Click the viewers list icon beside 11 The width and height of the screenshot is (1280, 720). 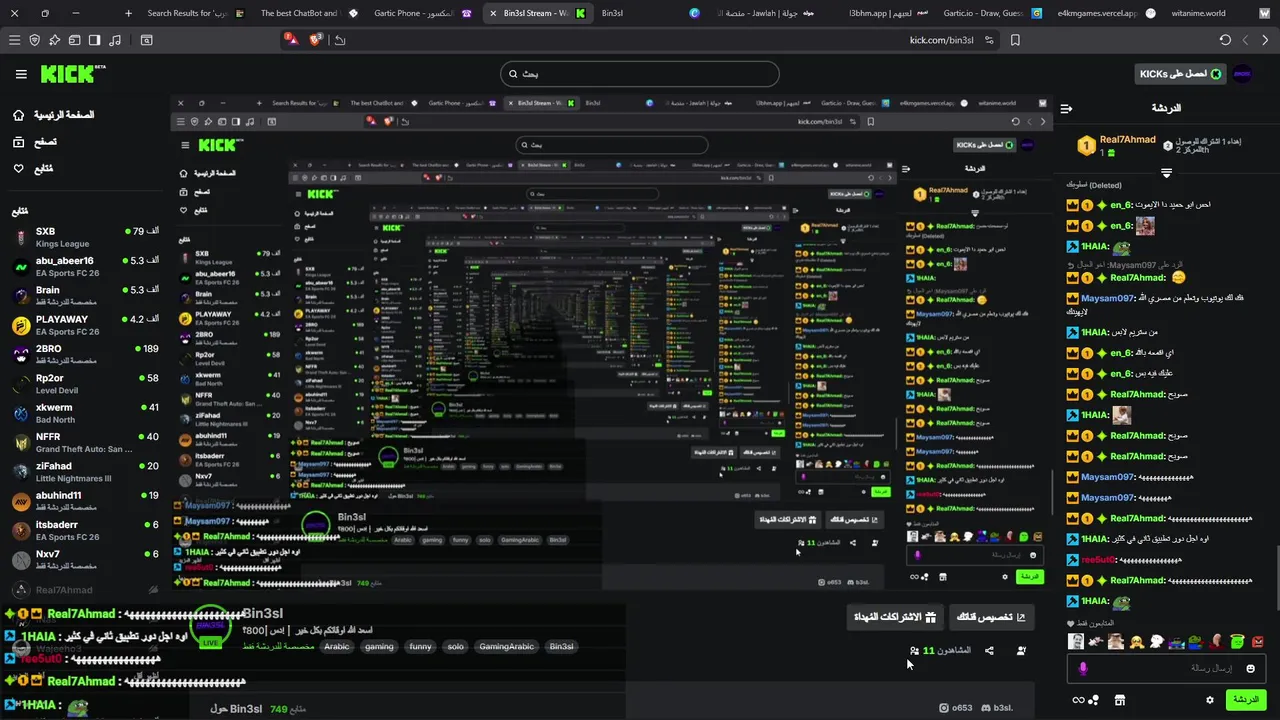[x=914, y=651]
